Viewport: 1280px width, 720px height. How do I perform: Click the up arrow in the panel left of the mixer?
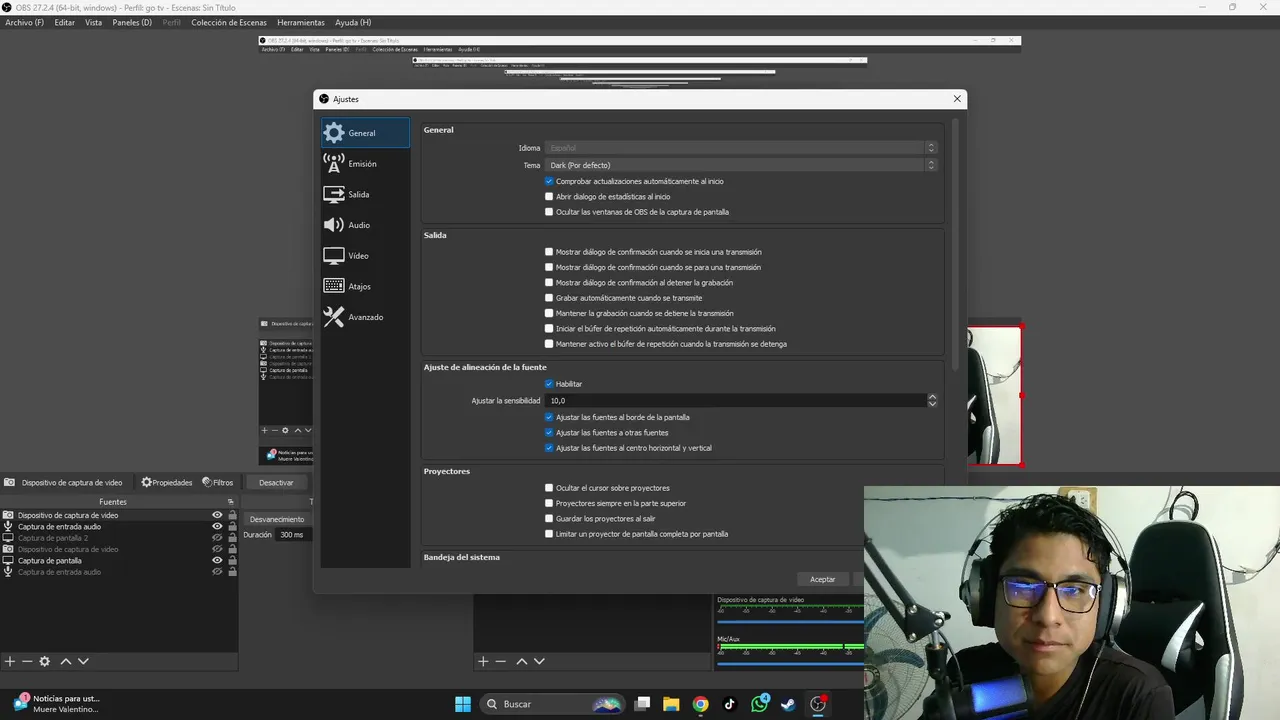[522, 661]
